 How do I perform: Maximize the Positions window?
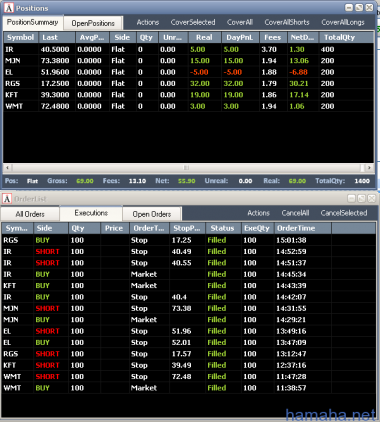pos(359,8)
